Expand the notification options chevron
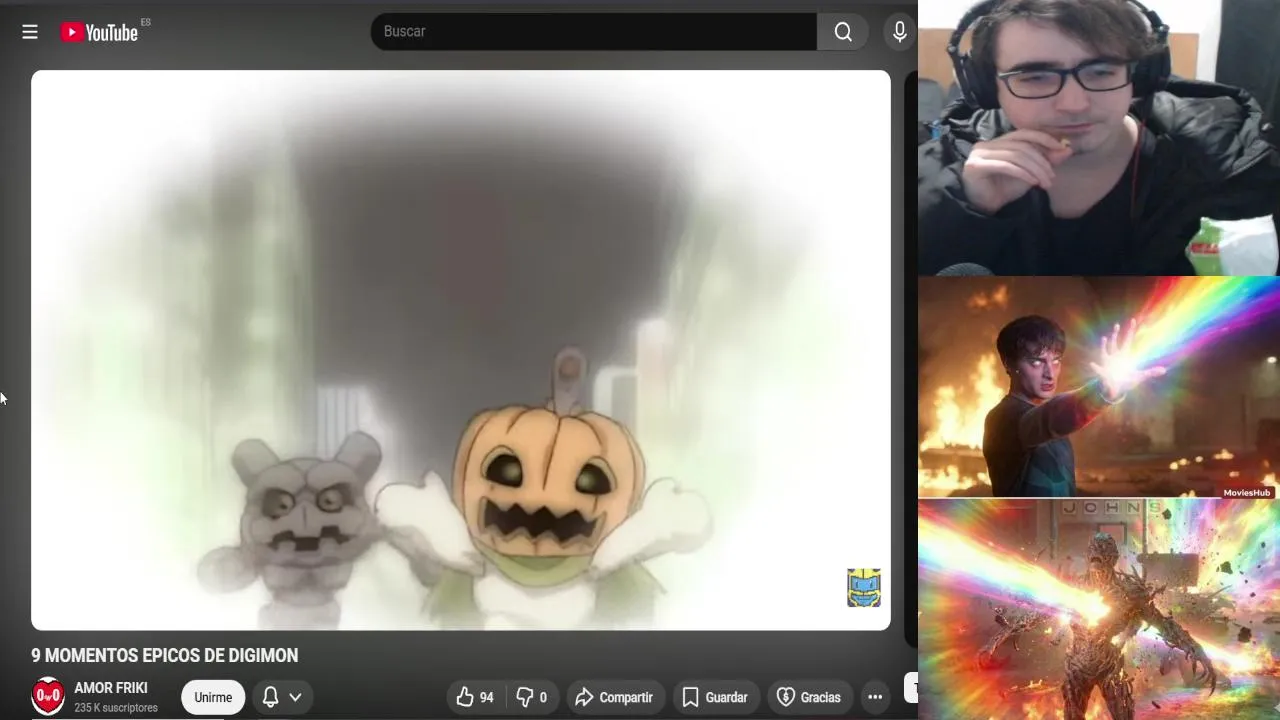 (x=295, y=697)
